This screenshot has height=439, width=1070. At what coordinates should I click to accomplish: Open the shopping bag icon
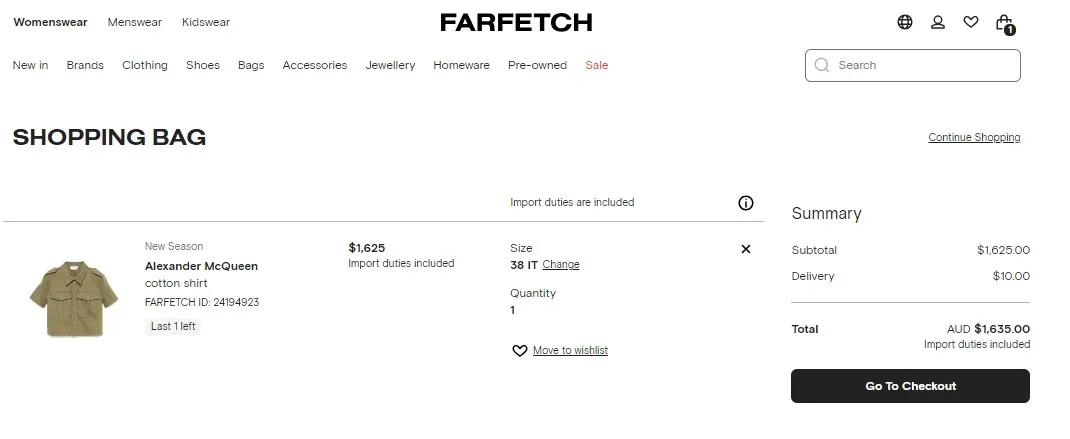[x=1004, y=23]
